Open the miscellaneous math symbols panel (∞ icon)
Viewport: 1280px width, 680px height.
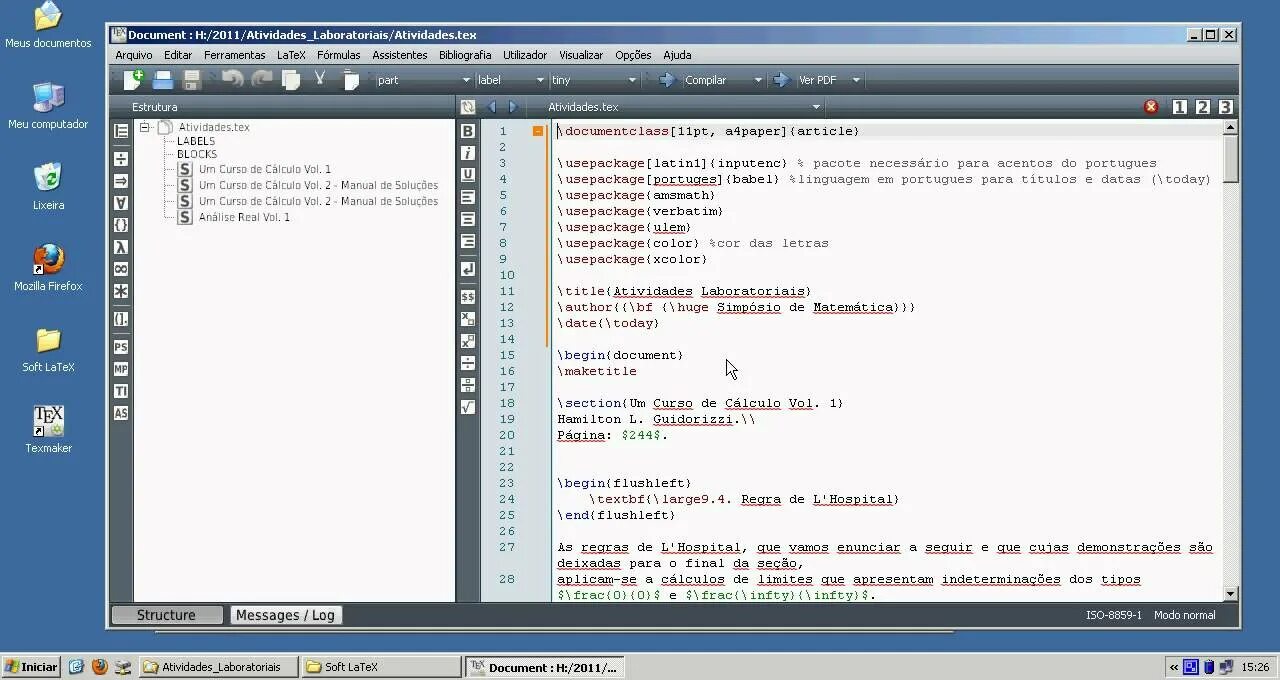click(121, 269)
